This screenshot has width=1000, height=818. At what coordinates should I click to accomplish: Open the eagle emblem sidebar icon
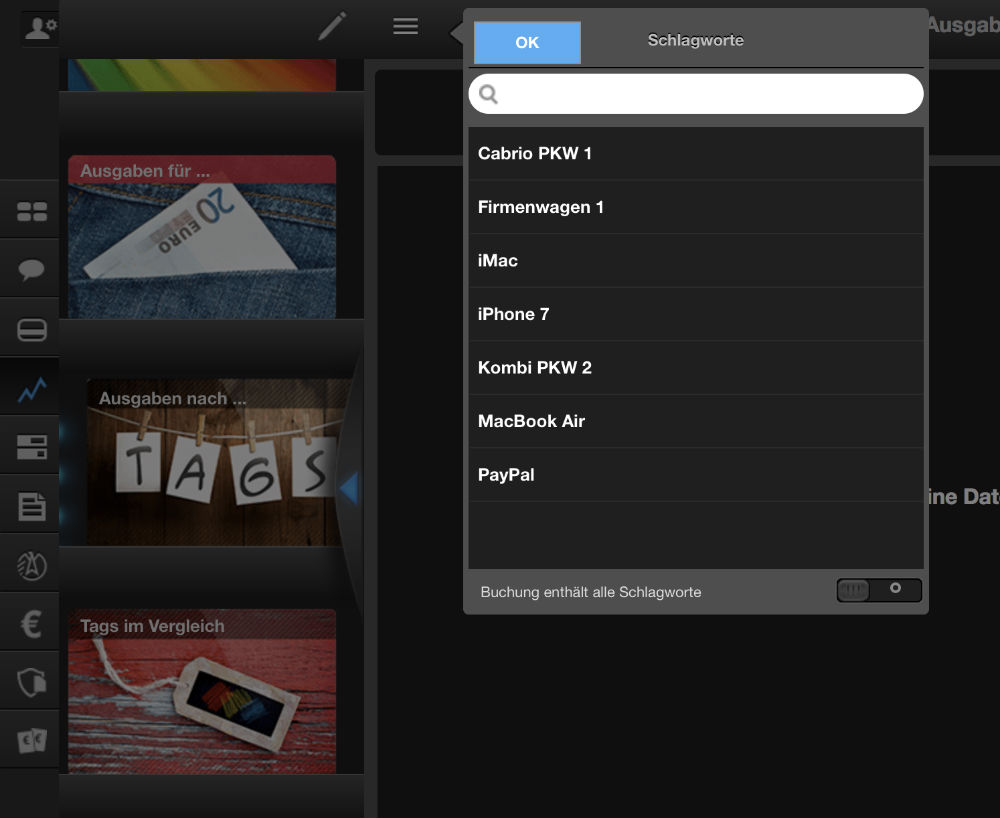32,565
